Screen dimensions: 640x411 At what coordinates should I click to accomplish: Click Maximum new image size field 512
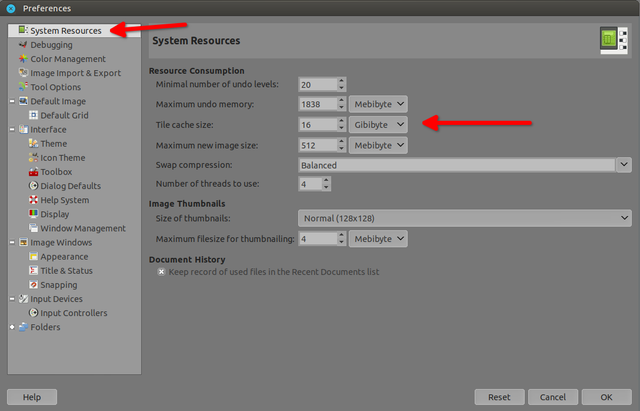318,145
